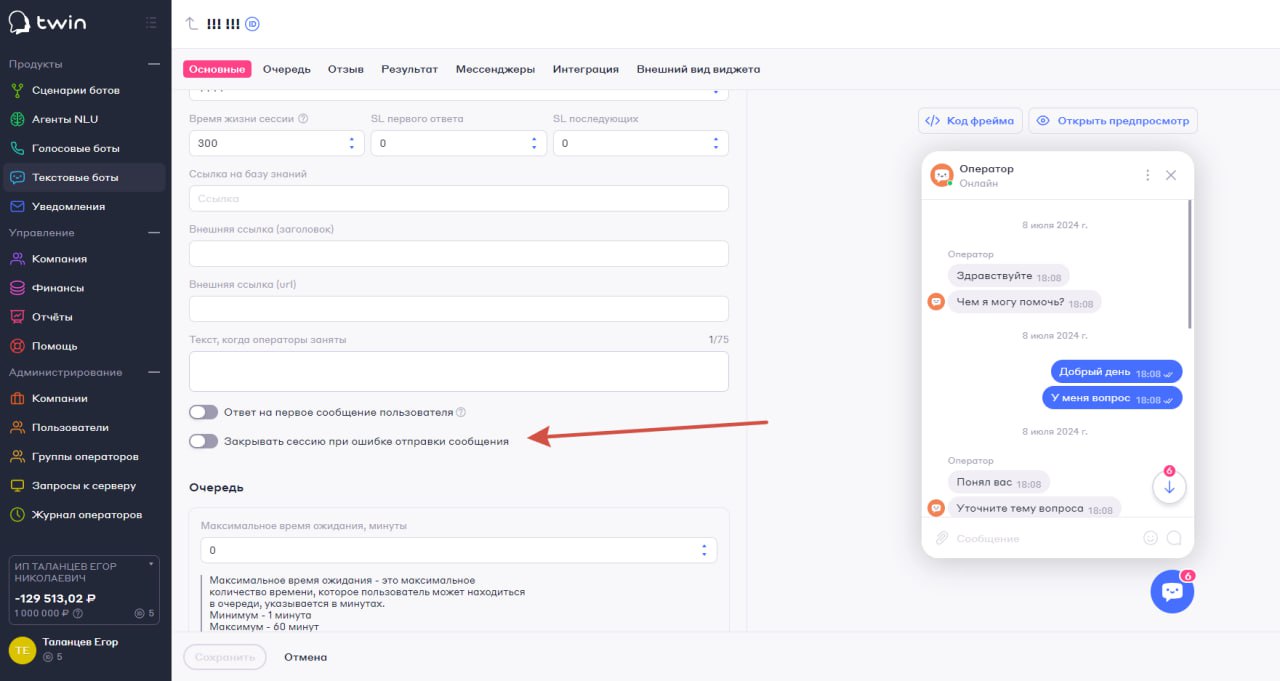Switch to the Мессенджеры tab
Screen dimensions: 1280x681
(x=495, y=69)
